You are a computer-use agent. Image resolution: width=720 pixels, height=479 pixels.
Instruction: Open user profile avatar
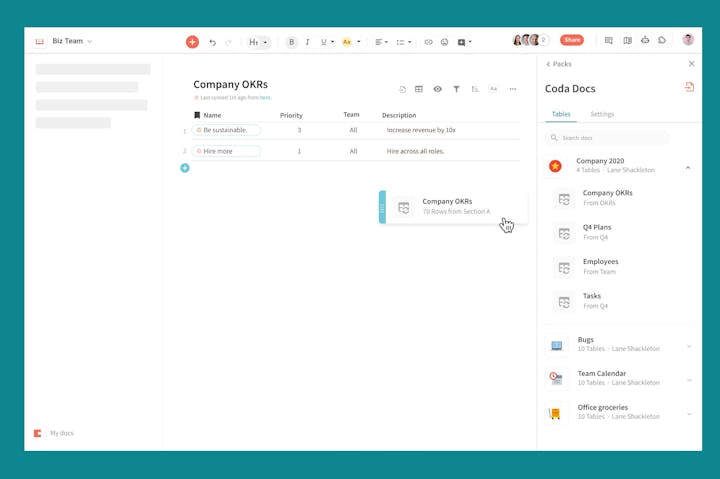(x=688, y=40)
